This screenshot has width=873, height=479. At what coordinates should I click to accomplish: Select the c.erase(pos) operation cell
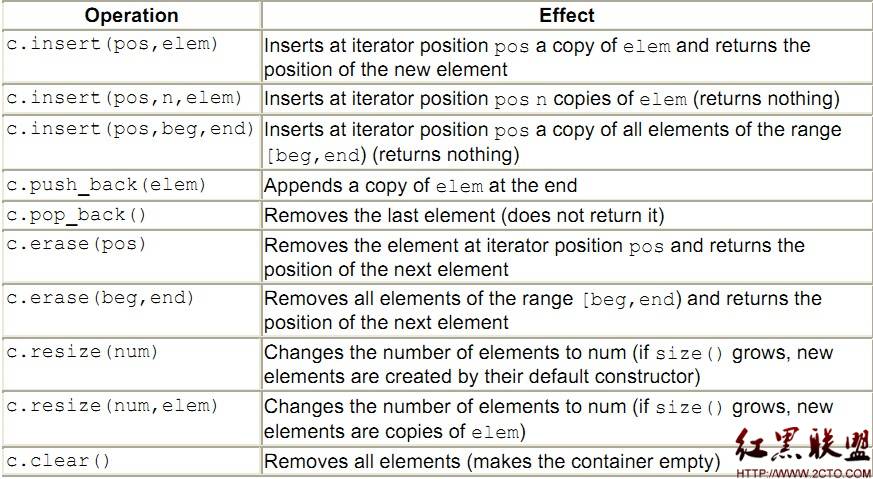pyautogui.click(x=131, y=257)
